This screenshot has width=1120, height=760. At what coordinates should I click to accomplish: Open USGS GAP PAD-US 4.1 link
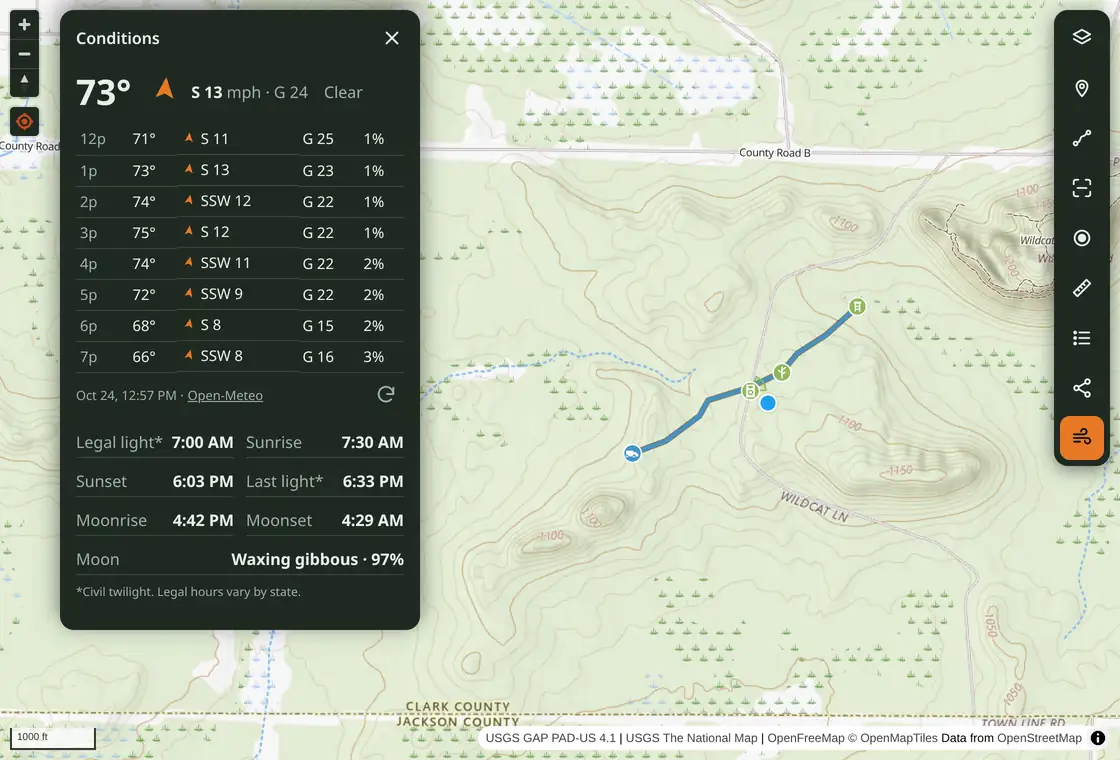[550, 738]
